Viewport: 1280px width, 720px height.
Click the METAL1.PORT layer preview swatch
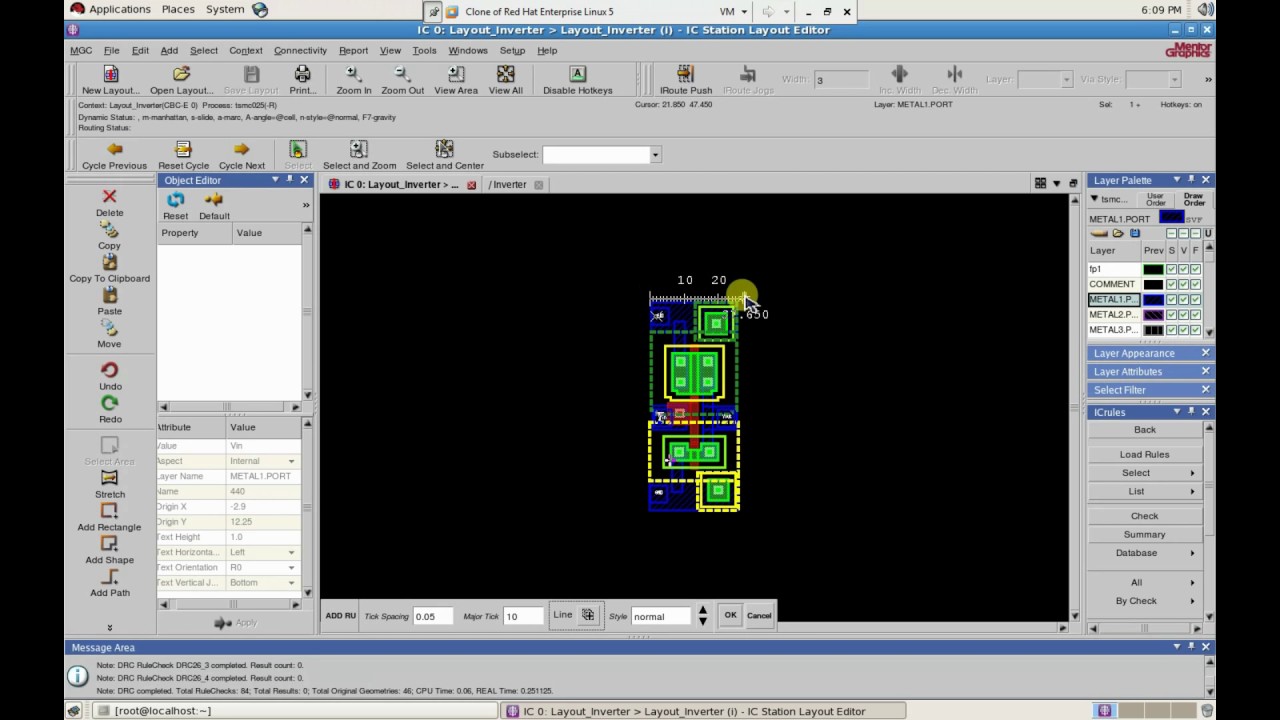click(1153, 299)
